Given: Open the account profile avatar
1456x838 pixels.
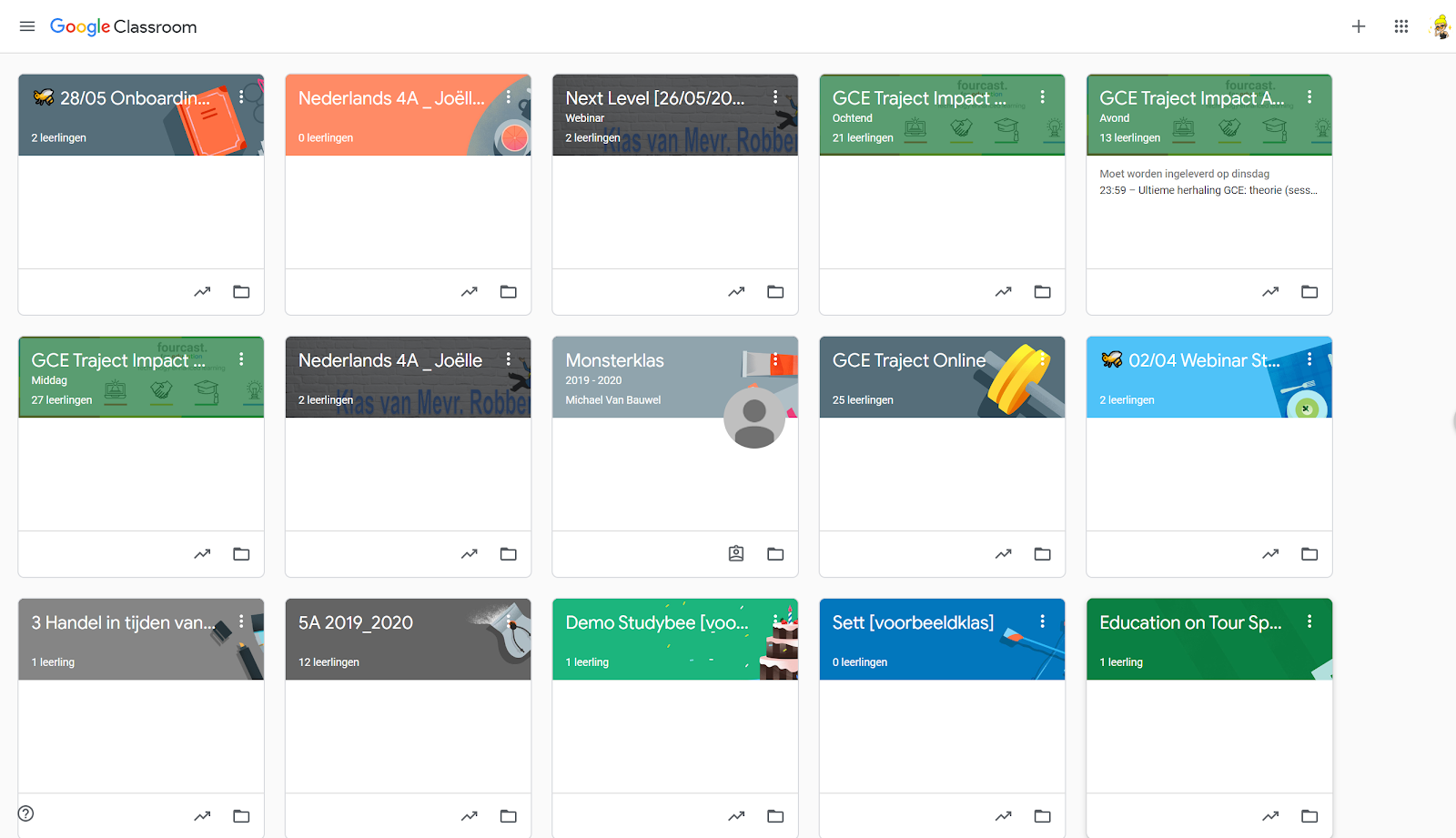Looking at the screenshot, I should (1441, 27).
